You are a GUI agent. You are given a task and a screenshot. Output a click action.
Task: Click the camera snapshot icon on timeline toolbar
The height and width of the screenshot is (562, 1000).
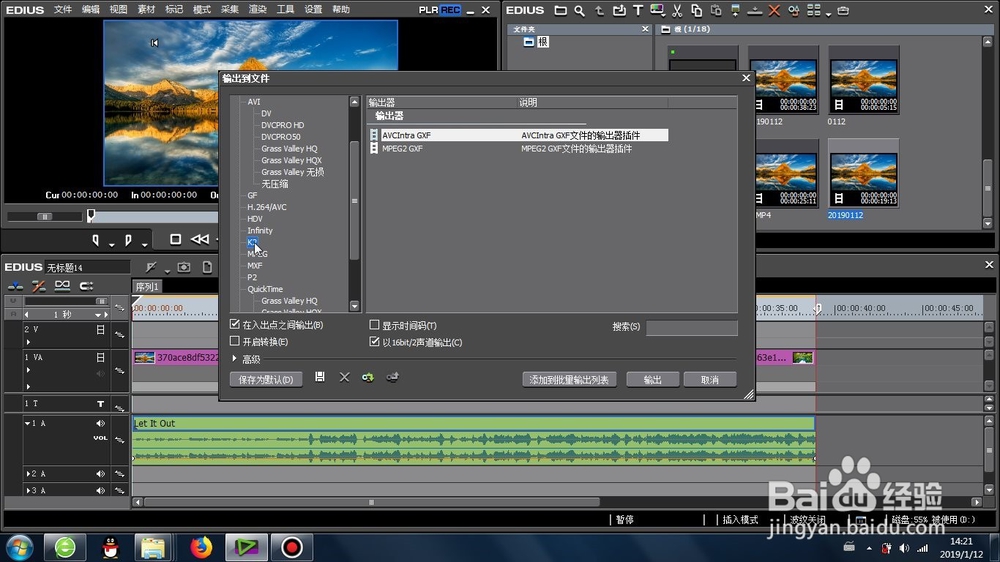(x=184, y=267)
